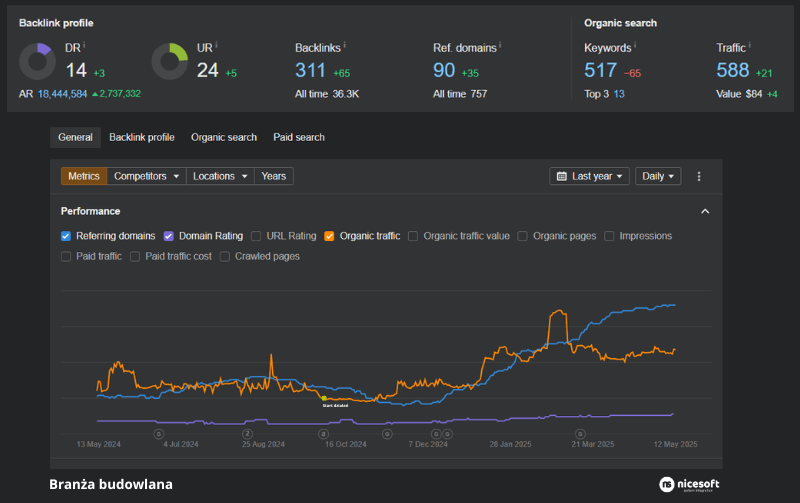Open the Traffic count 588 link
The image size is (800, 503).
[733, 70]
